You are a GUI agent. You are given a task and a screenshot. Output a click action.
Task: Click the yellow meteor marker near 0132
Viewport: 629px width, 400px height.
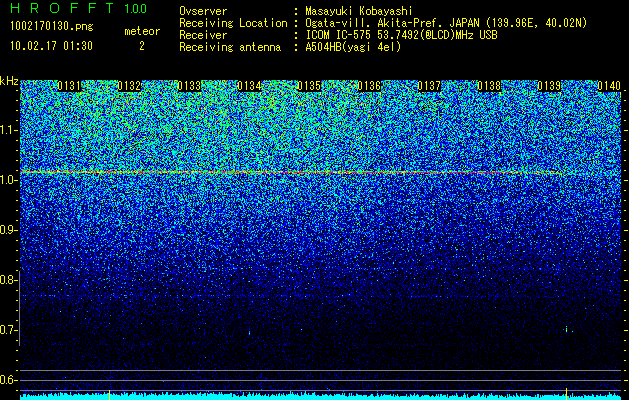tap(110, 394)
